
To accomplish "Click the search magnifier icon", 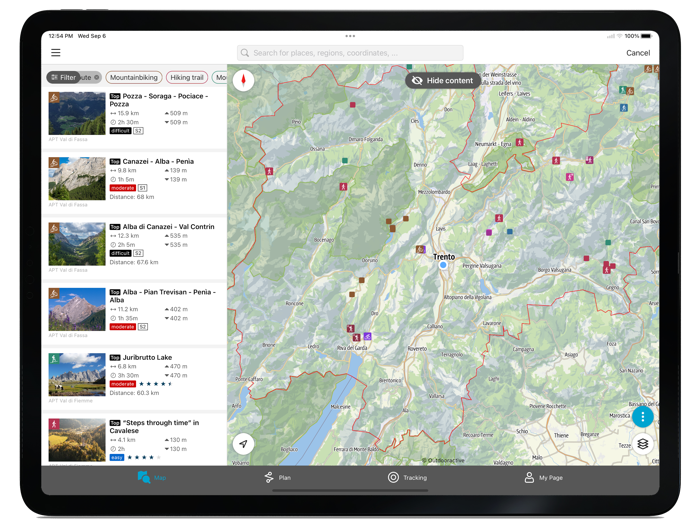I will click(245, 53).
